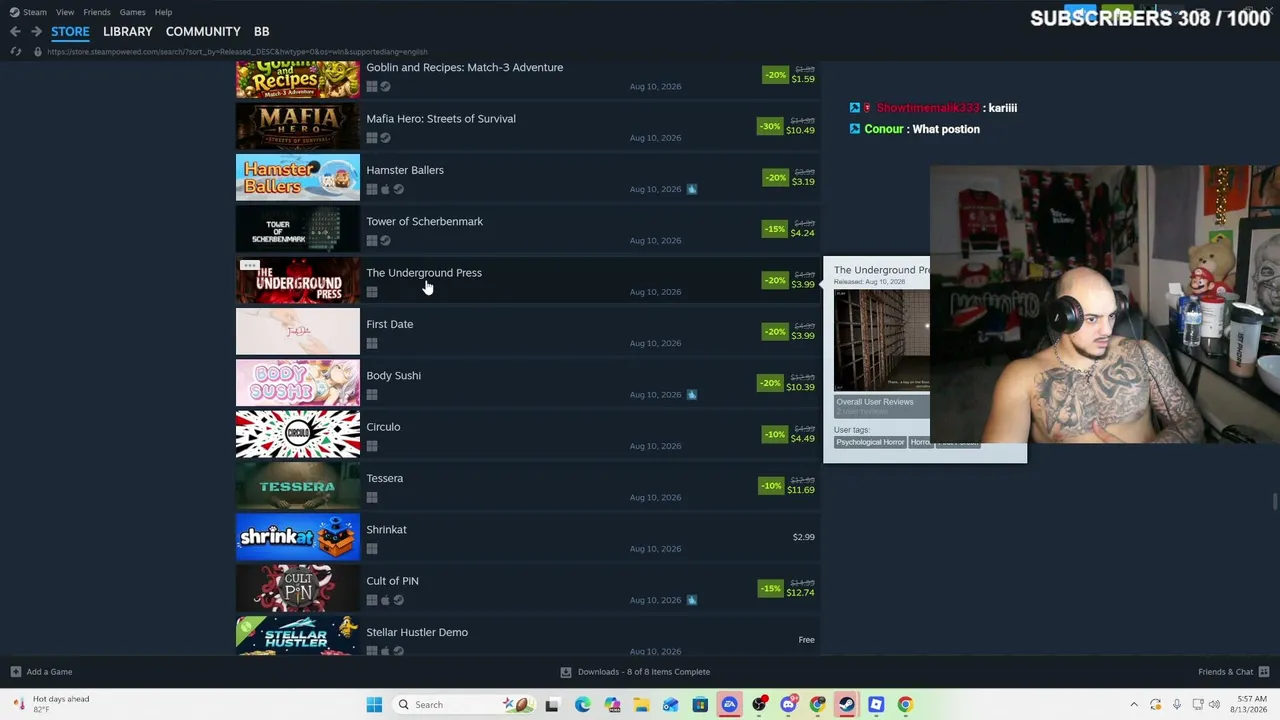The image size is (1280, 720).
Task: Open the Steam menu
Action: 28,12
